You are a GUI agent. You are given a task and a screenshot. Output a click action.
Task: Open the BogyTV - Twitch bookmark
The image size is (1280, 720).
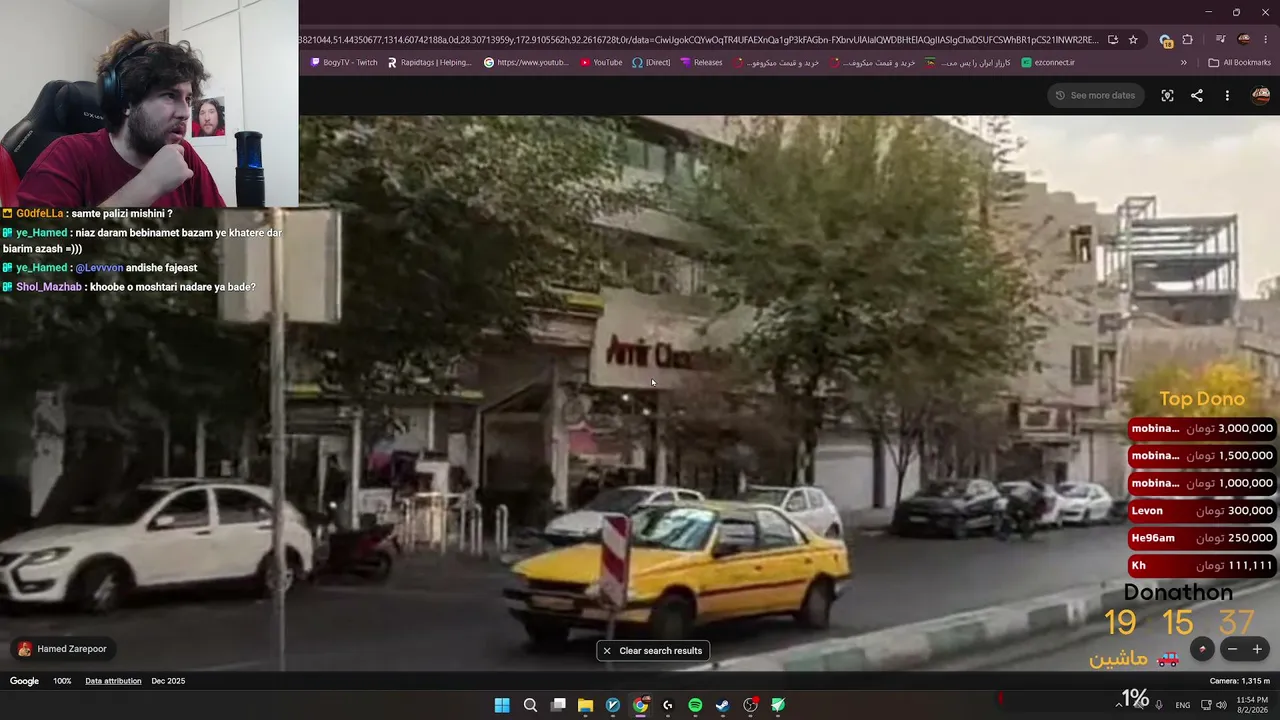click(344, 62)
